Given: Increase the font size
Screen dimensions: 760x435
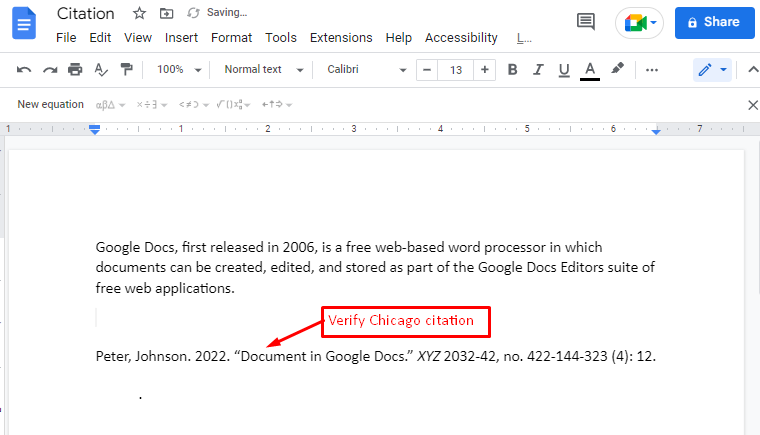Looking at the screenshot, I should [x=484, y=70].
